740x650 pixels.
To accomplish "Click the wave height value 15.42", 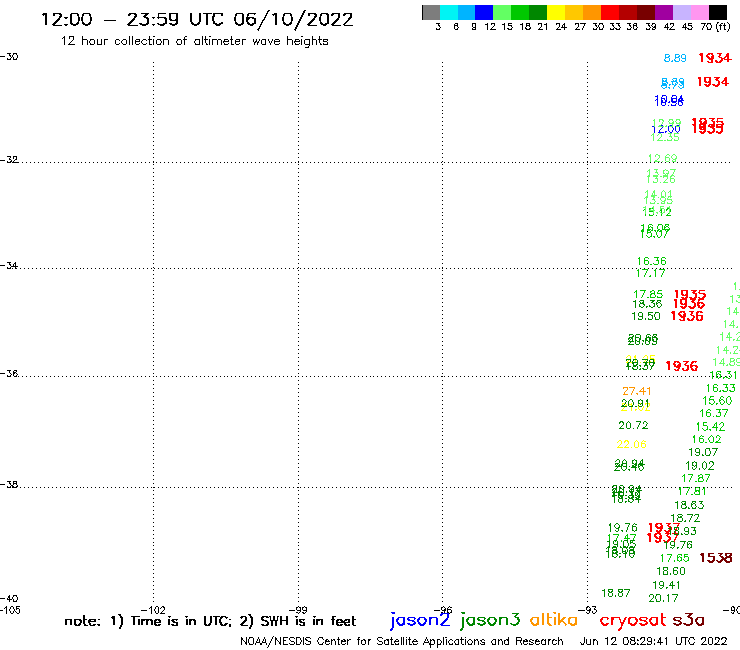I will 710,426.
